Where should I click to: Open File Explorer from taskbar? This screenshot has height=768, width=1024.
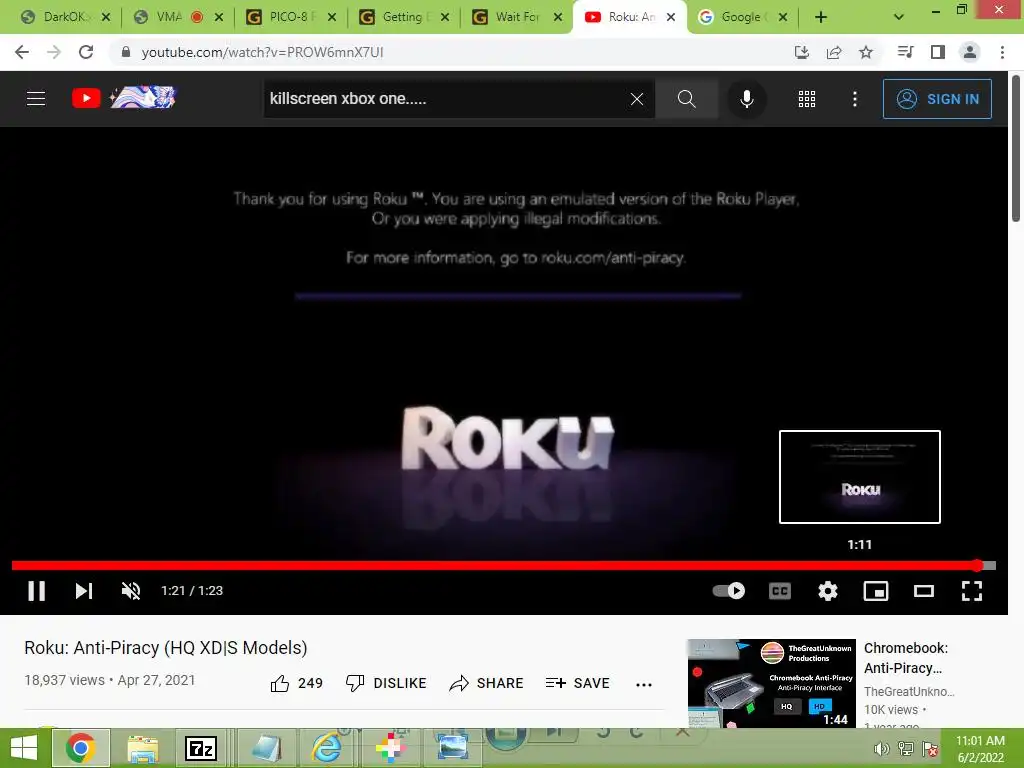click(x=142, y=748)
